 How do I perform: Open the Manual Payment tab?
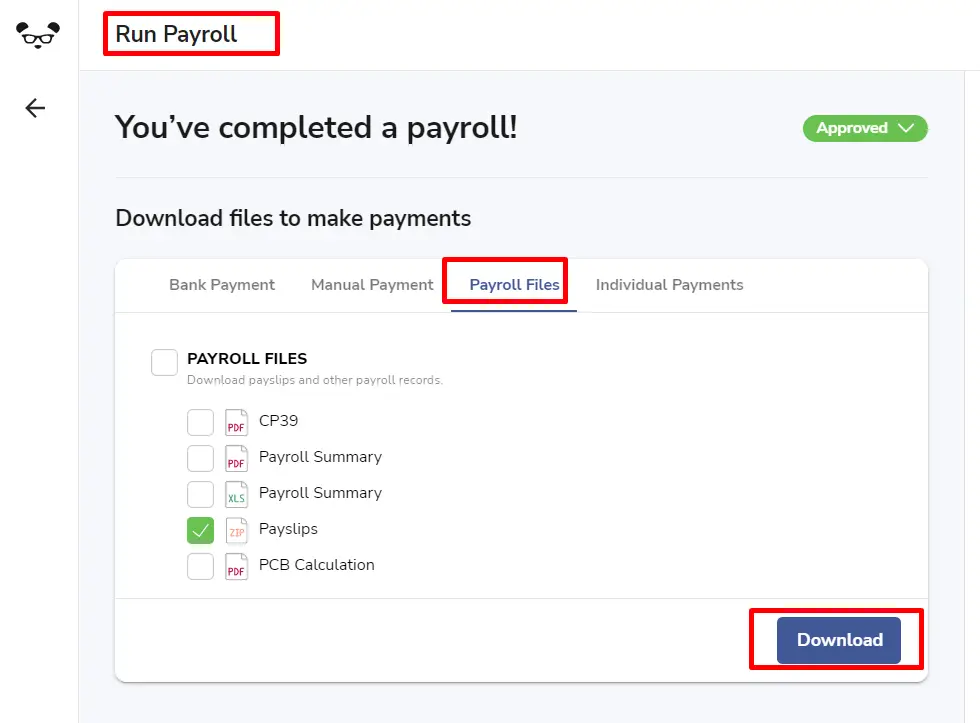[x=372, y=285]
